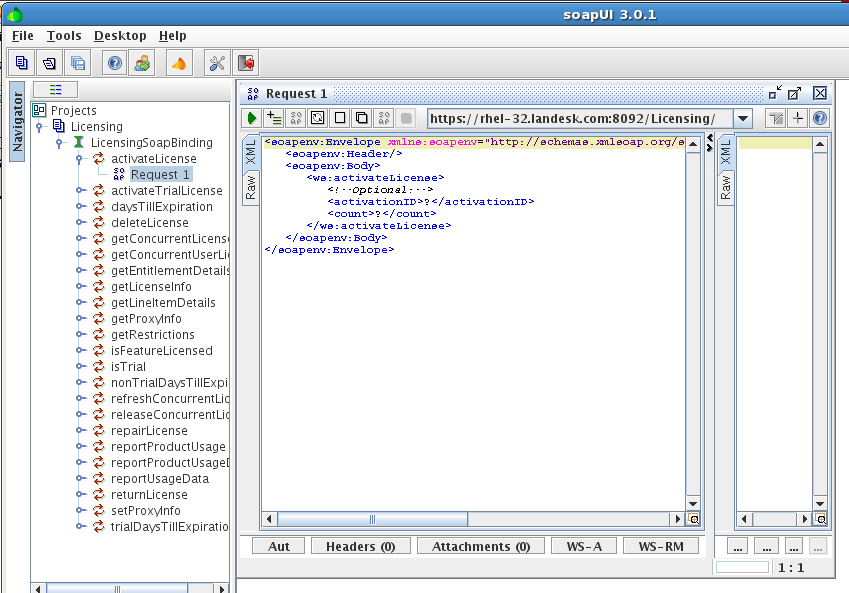Select the request editor XML tab
The height and width of the screenshot is (593, 849).
[x=251, y=152]
